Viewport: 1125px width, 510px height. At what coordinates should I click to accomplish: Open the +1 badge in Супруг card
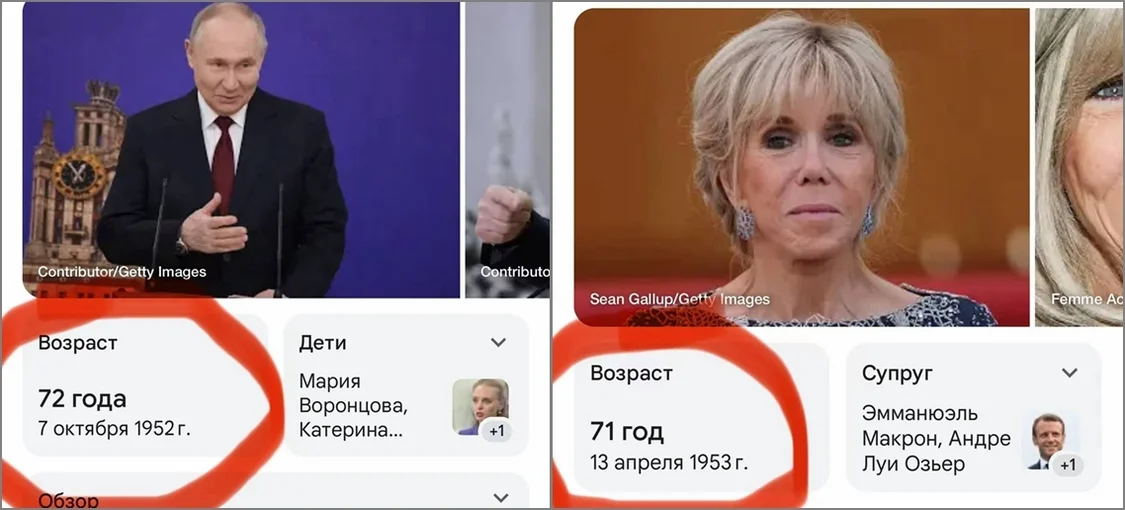[x=1068, y=465]
